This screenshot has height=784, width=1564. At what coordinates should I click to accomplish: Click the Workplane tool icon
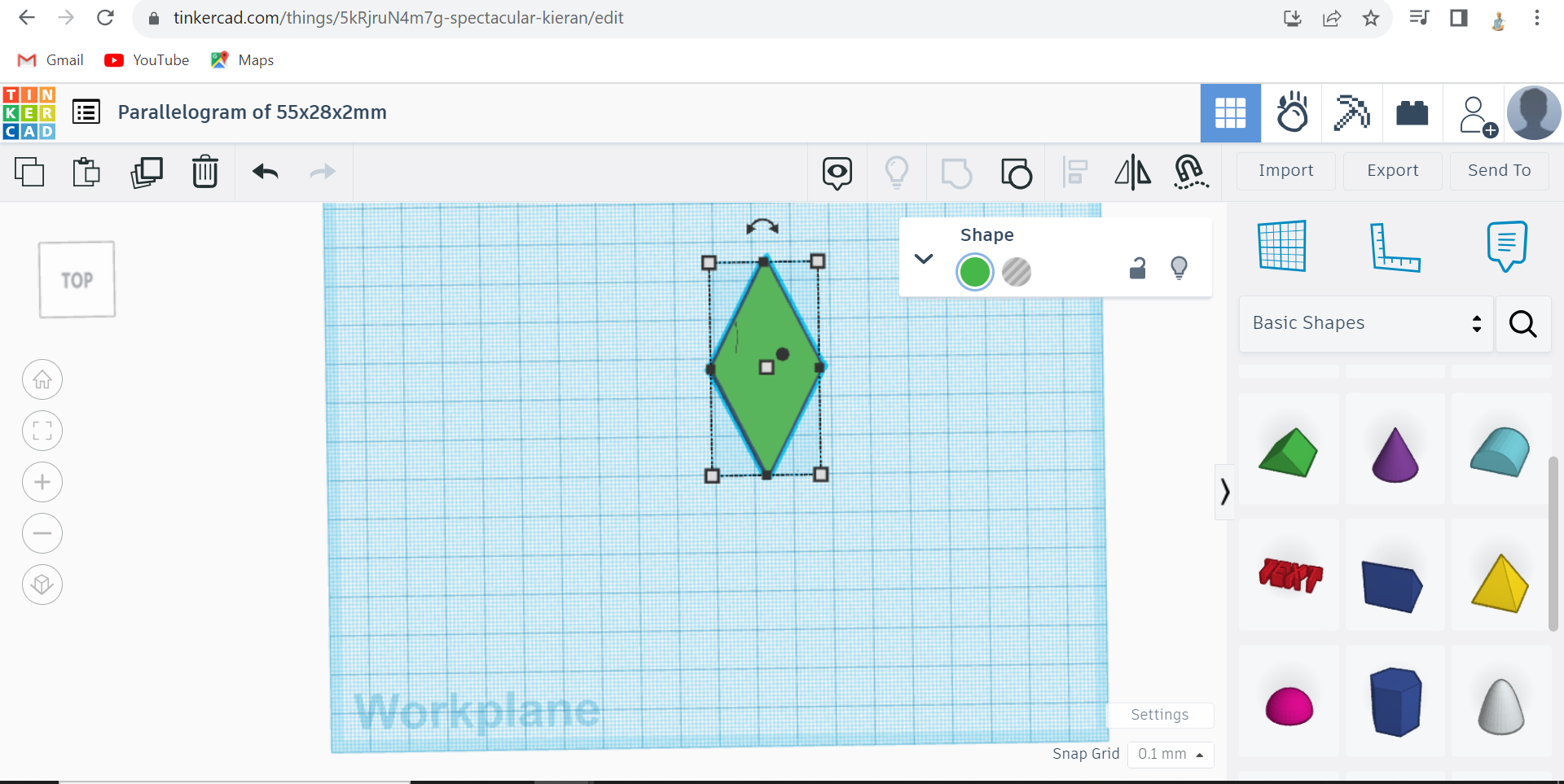point(1281,246)
